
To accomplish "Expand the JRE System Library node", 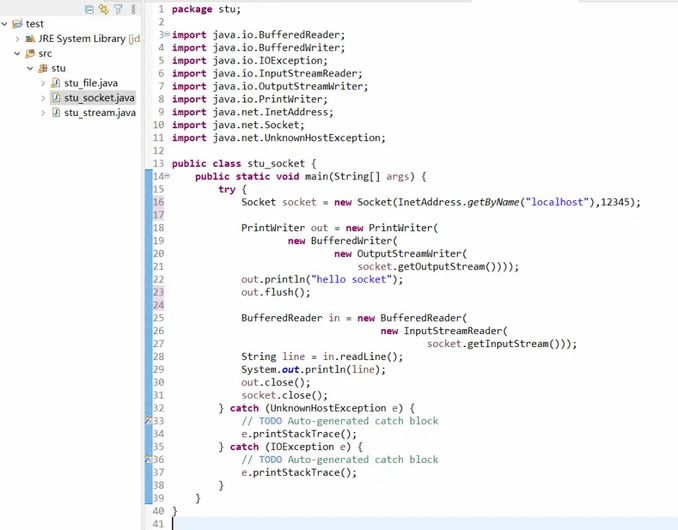I will pos(17,38).
